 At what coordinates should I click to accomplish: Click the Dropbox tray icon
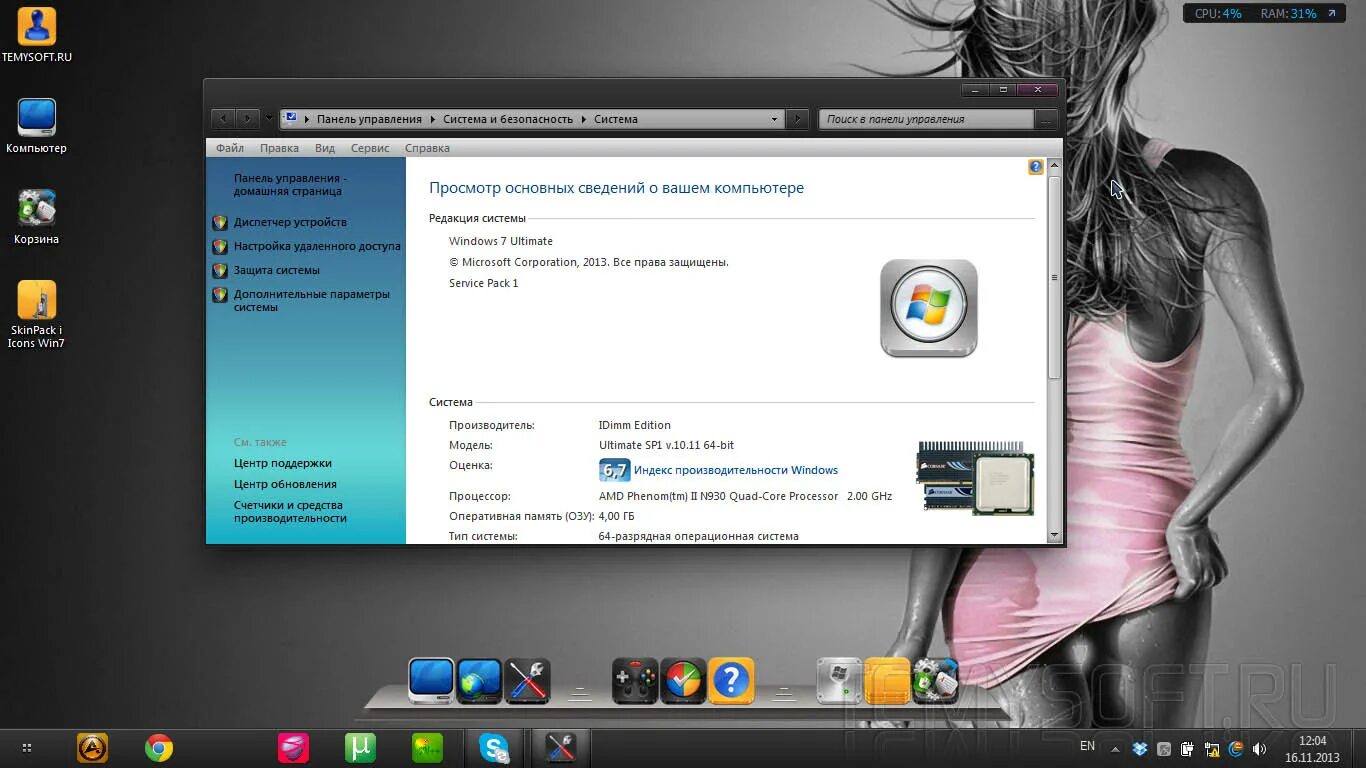pos(1140,748)
